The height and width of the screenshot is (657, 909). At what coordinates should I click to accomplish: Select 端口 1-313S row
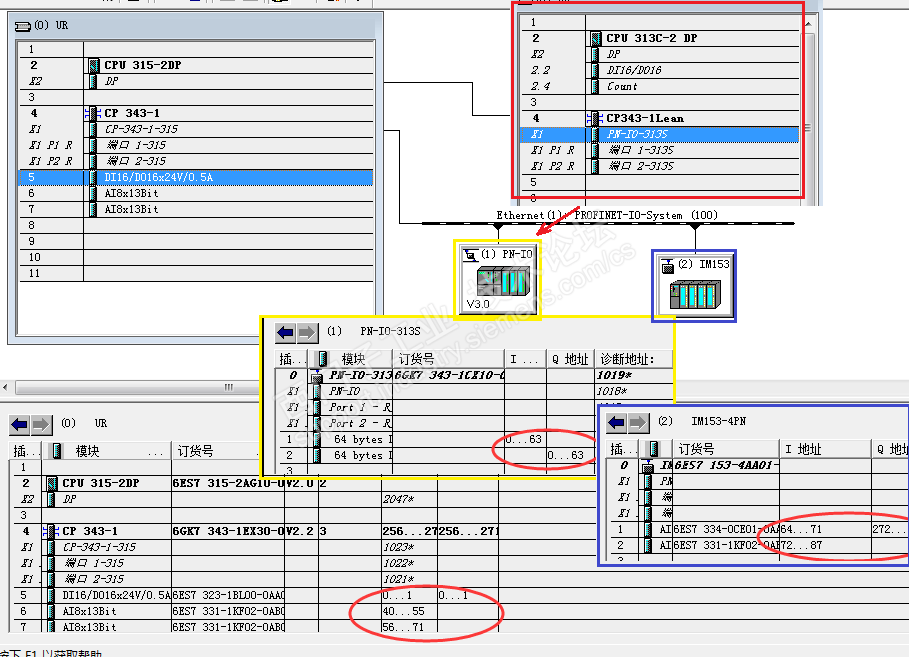(660, 150)
